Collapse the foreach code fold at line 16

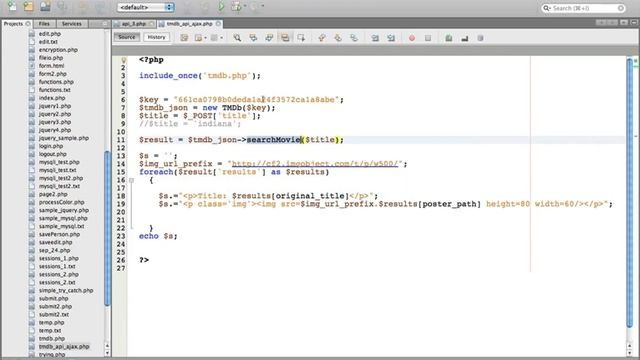click(131, 180)
